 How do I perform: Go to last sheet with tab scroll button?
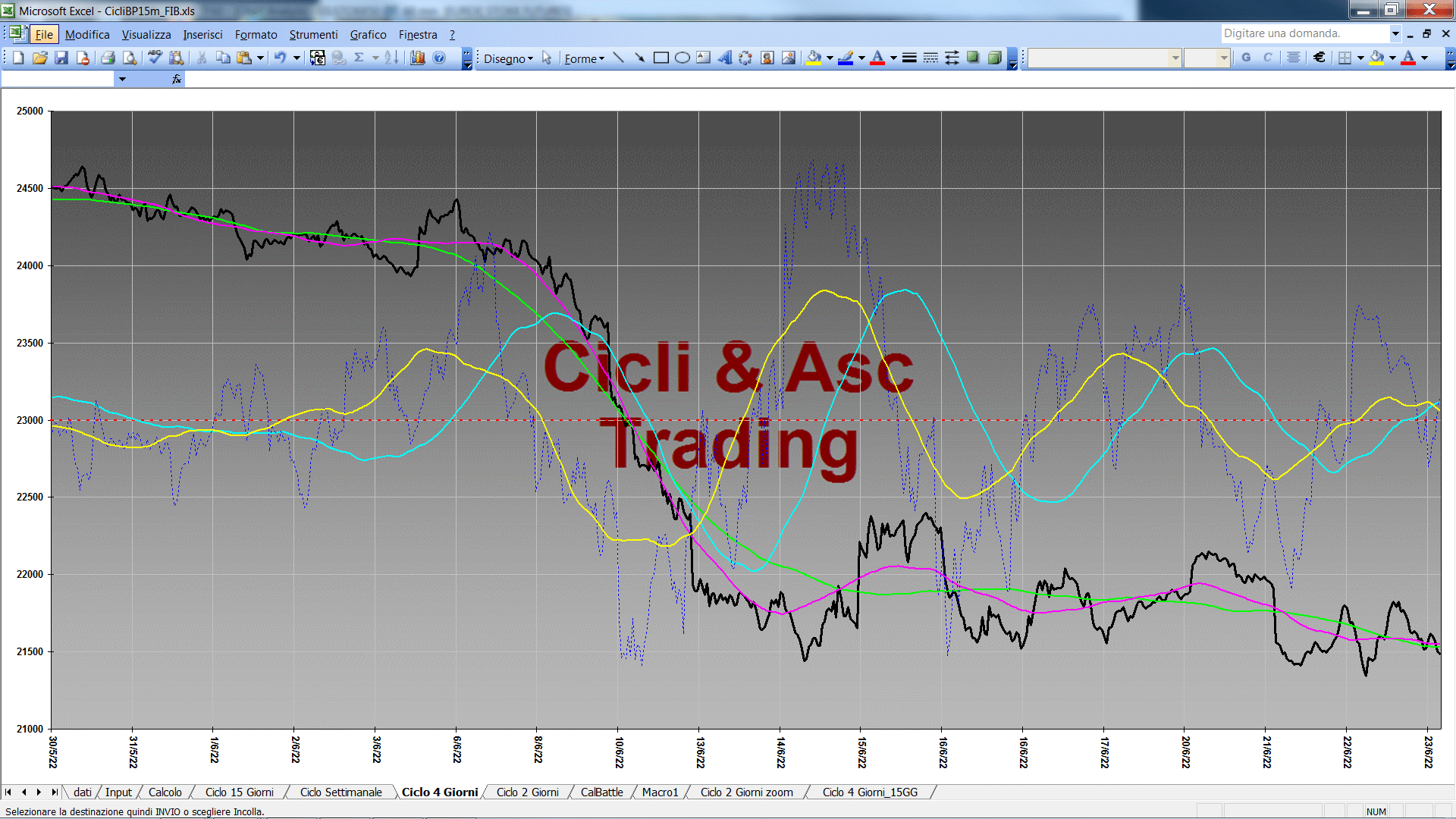pos(54,792)
